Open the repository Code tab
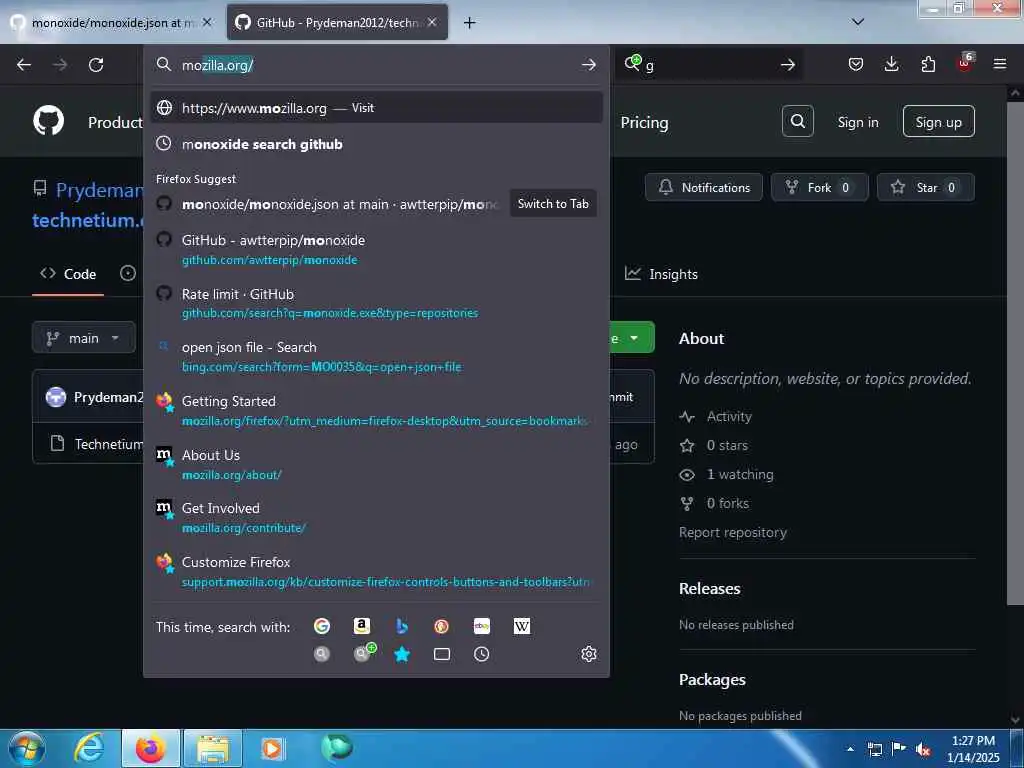The width and height of the screenshot is (1024, 768). (68, 274)
